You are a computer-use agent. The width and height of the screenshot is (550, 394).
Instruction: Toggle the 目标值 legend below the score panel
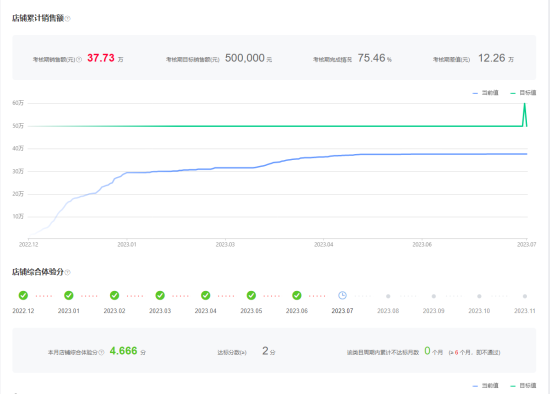[523, 386]
